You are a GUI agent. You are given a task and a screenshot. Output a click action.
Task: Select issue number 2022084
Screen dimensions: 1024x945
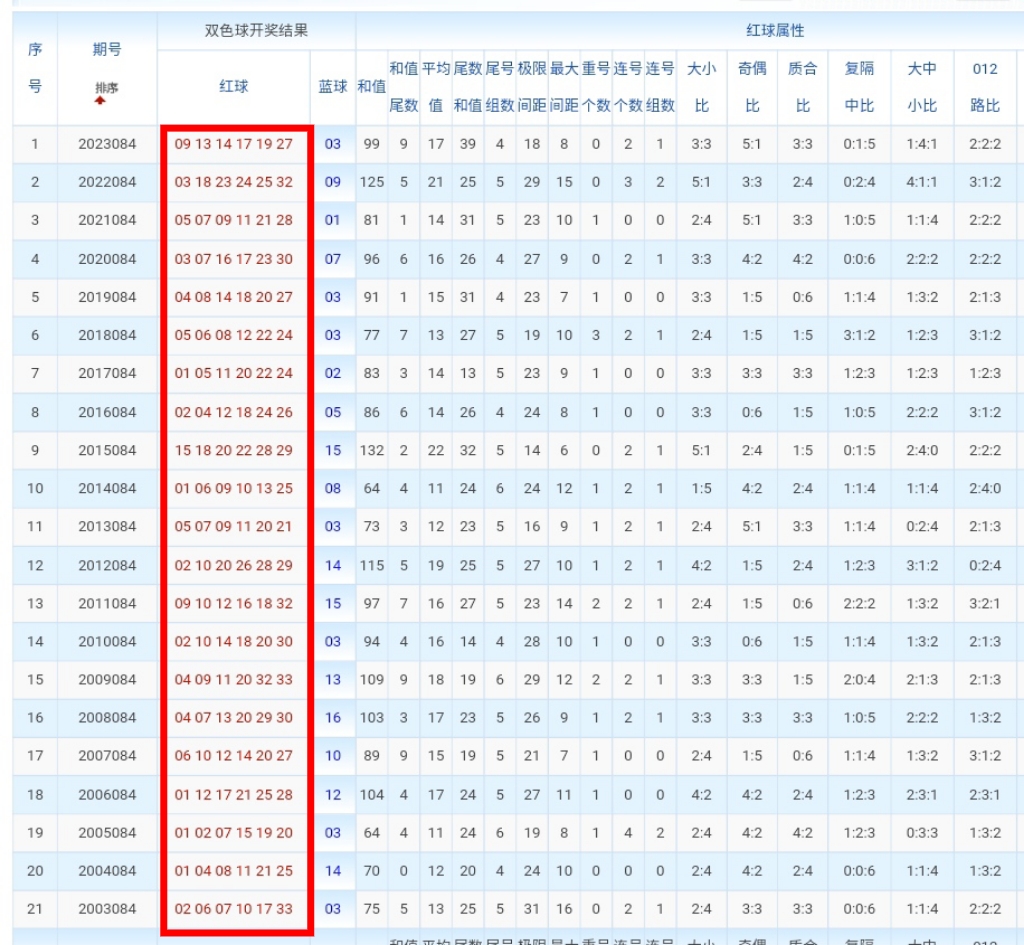point(107,182)
